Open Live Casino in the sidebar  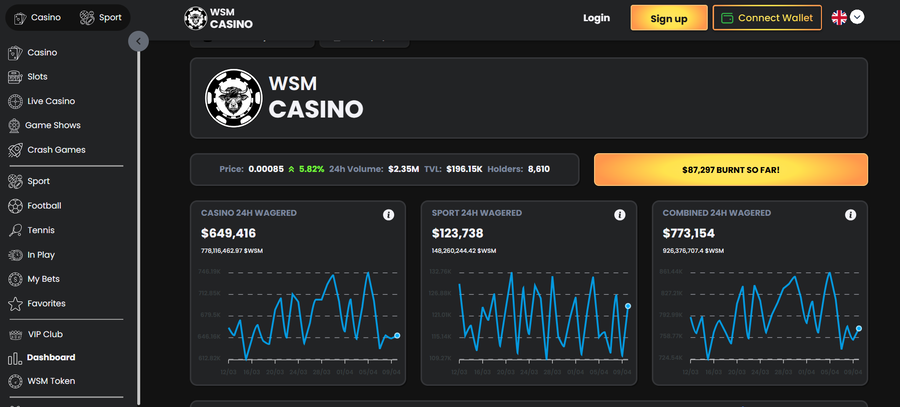51,102
